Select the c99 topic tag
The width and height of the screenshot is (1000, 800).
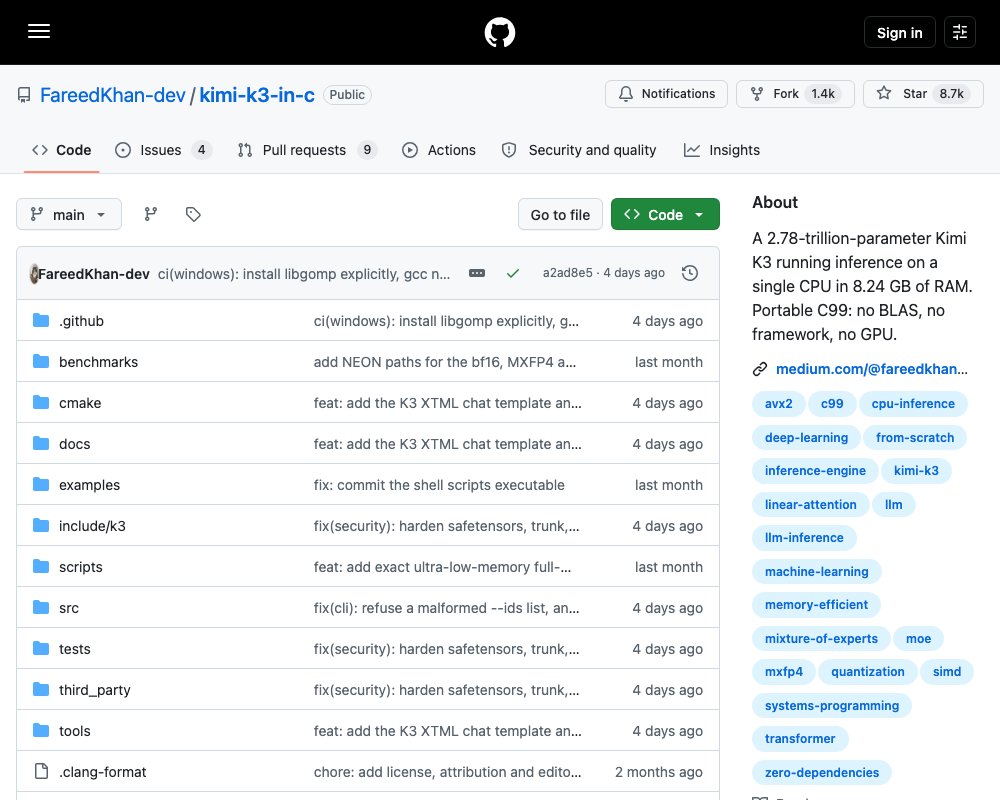(x=832, y=404)
